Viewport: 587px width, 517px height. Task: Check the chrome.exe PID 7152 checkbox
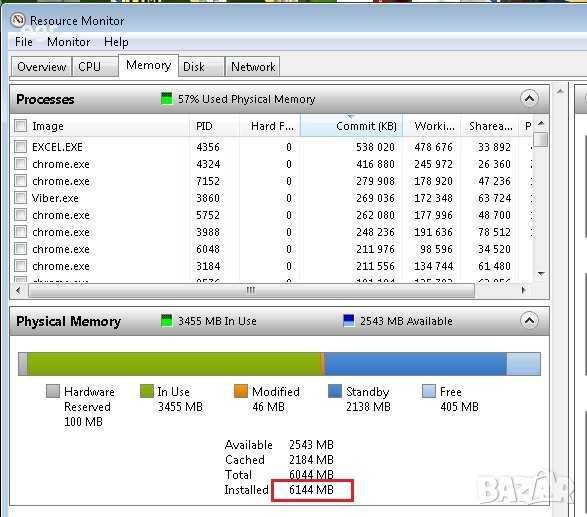pos(21,181)
